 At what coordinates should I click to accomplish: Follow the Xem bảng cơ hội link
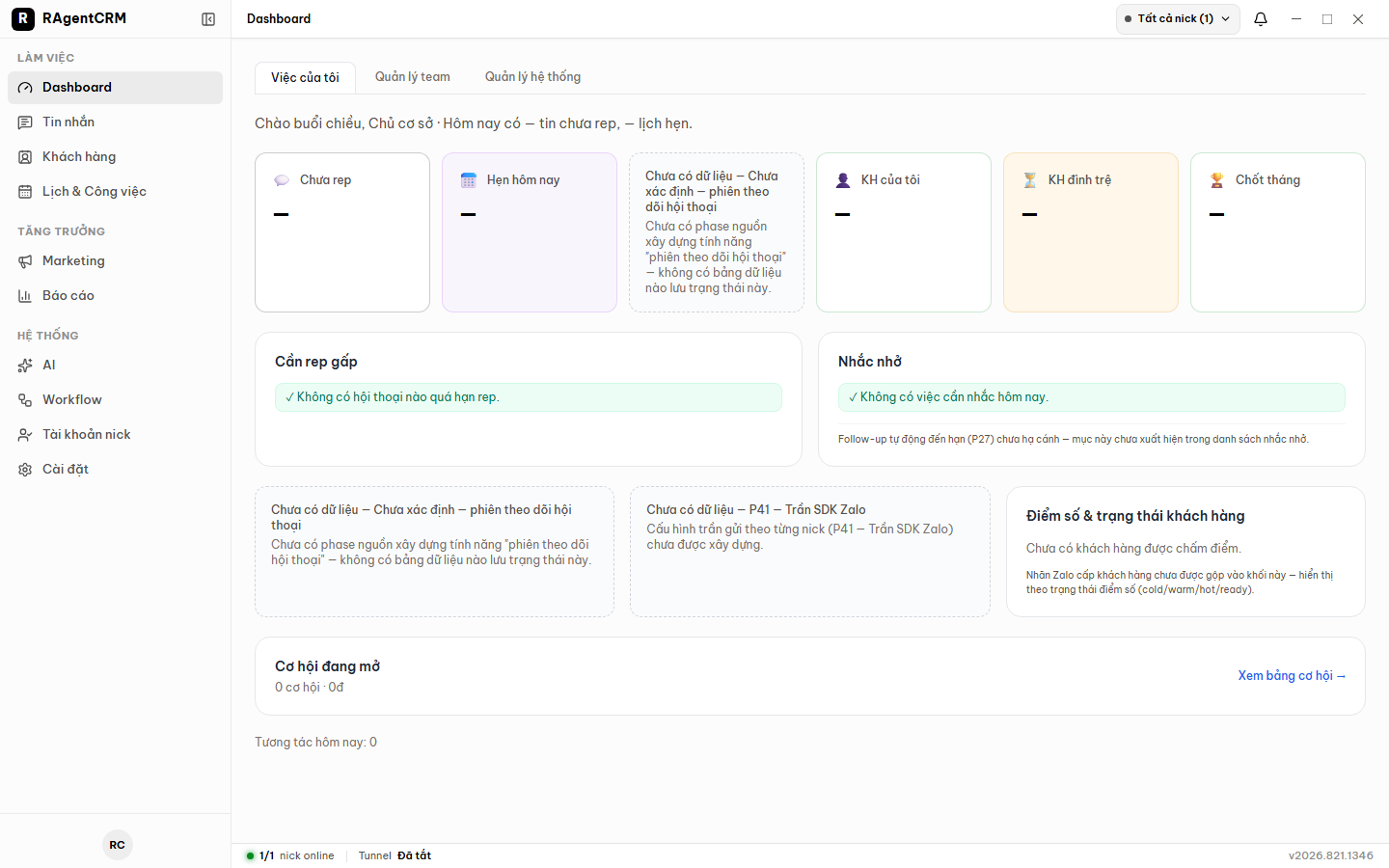click(1292, 676)
